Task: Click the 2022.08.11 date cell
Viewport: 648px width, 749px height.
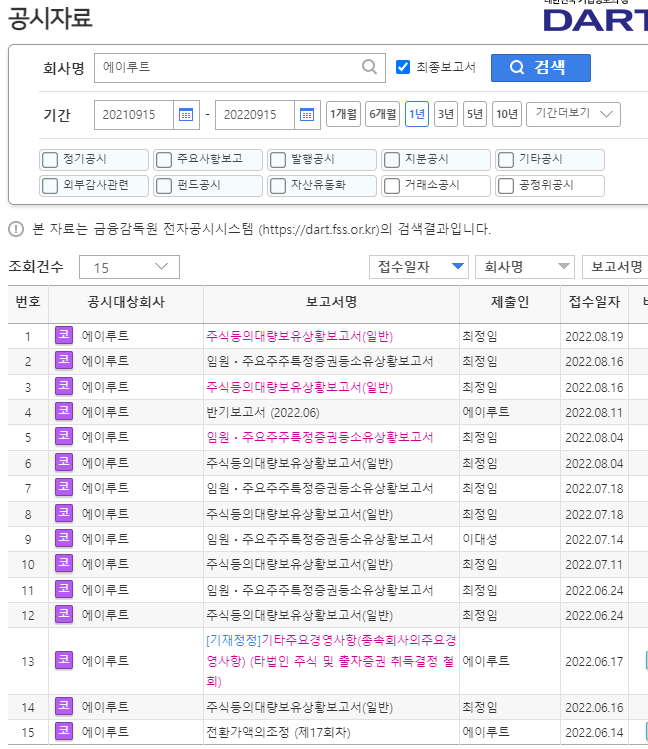Action: point(594,412)
